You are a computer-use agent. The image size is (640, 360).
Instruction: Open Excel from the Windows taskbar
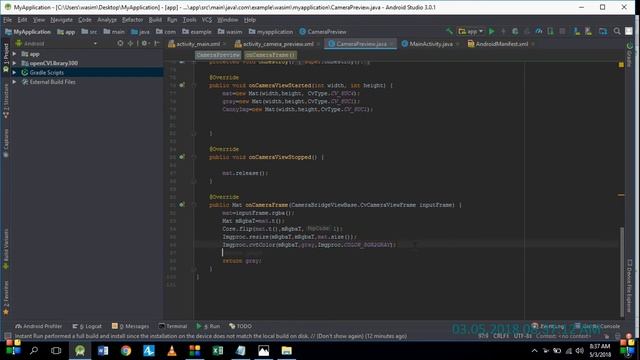218,351
